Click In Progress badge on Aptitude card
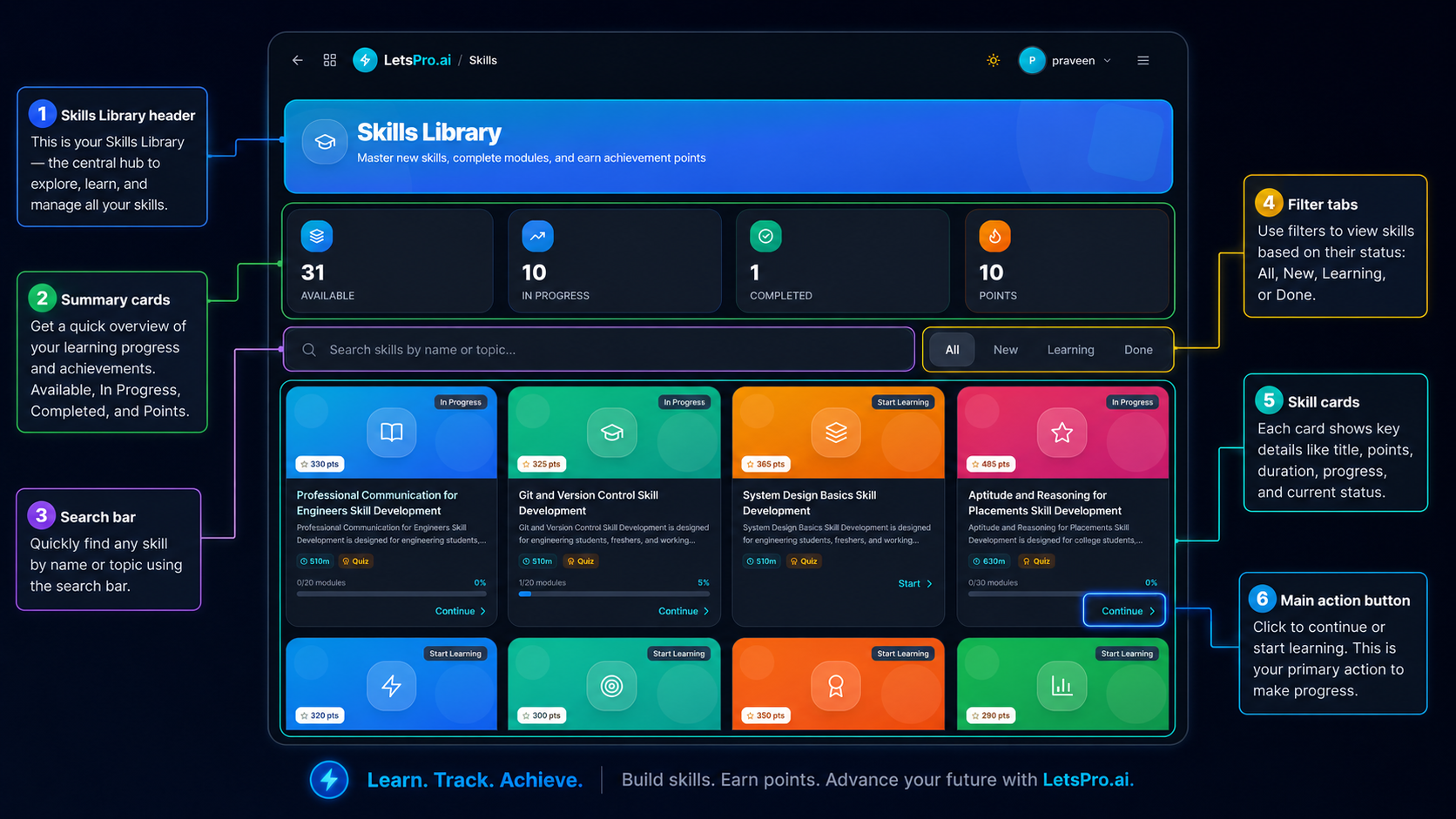 [x=1132, y=402]
